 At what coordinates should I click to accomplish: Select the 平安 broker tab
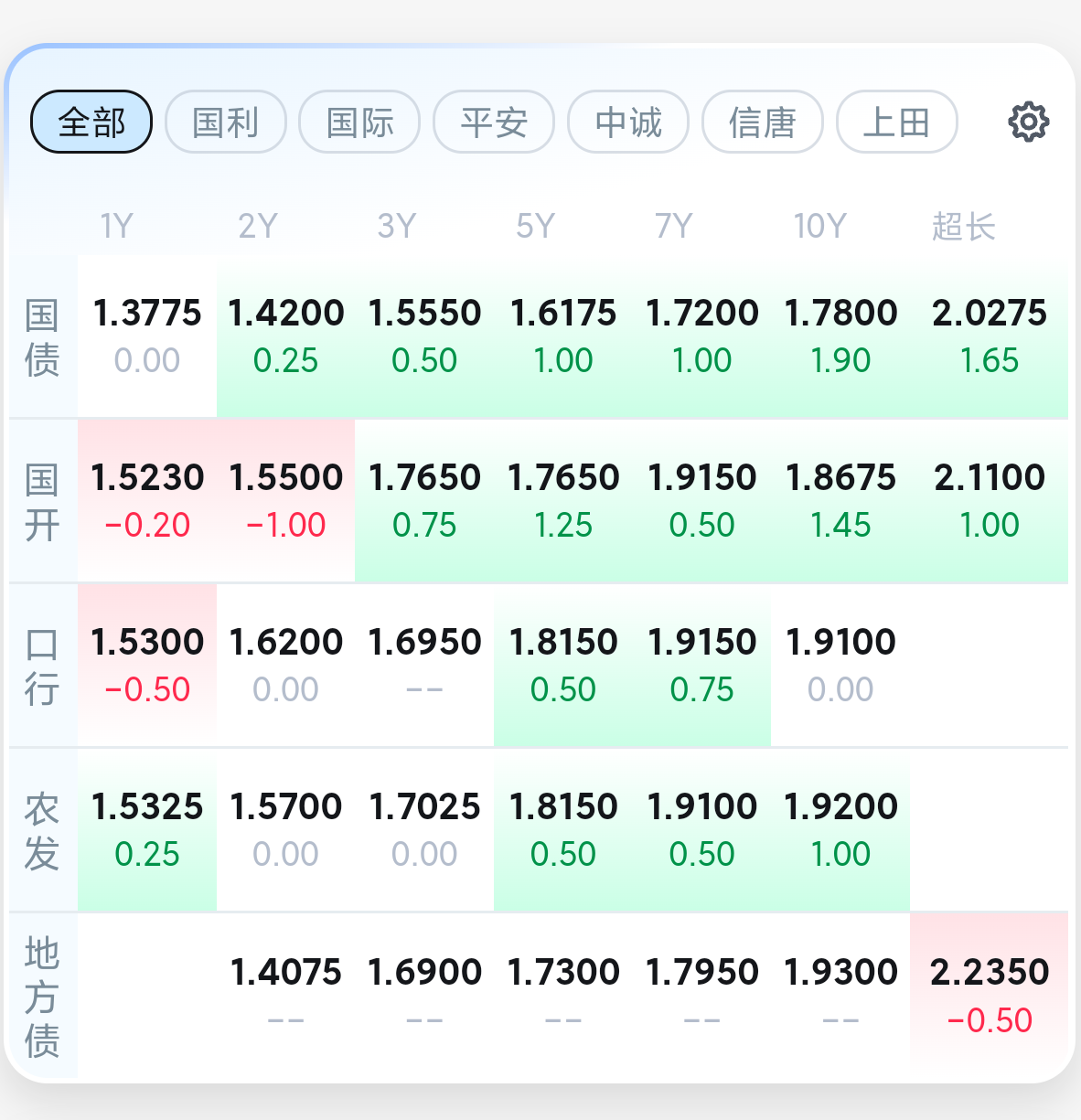coord(494,122)
